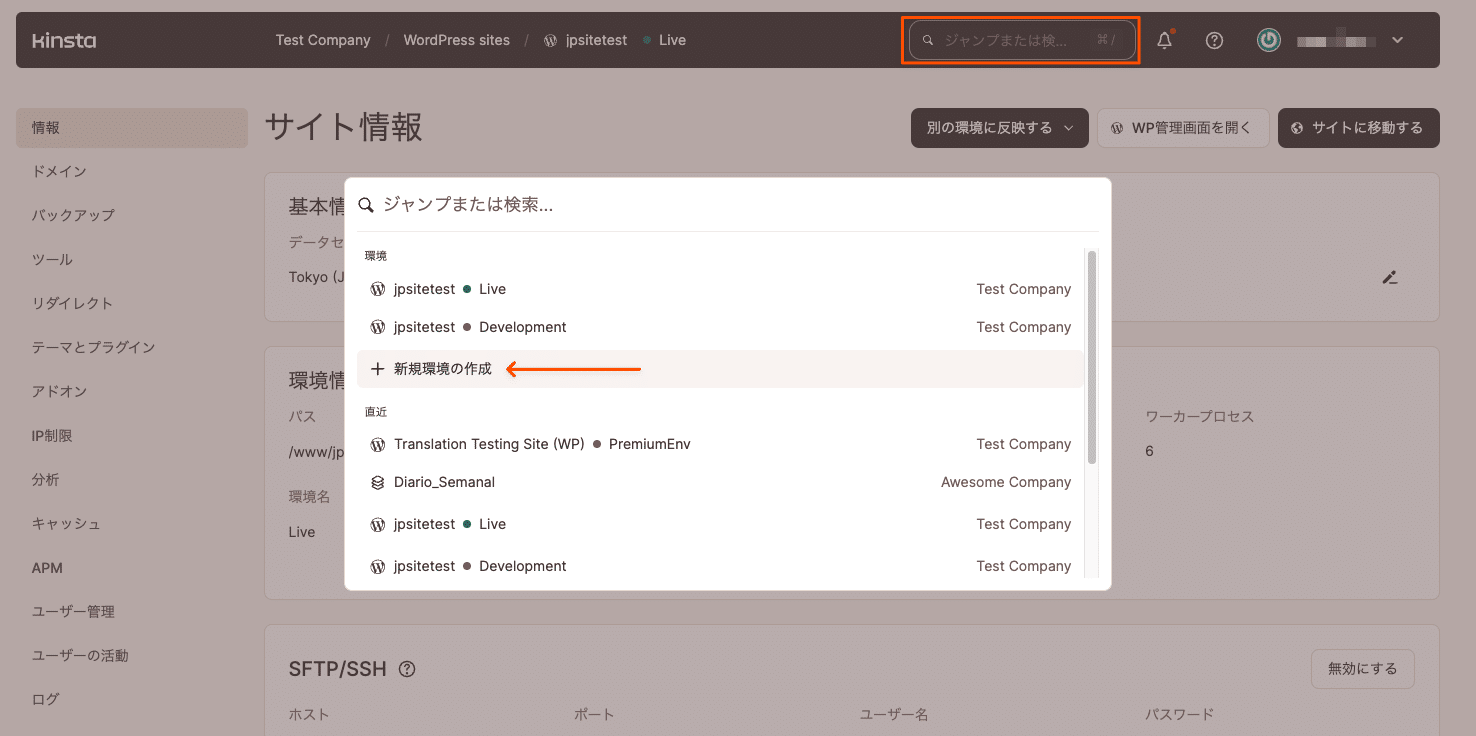Expand the user account dropdown chevron
Screen dimensions: 1476x736
pos(1398,41)
